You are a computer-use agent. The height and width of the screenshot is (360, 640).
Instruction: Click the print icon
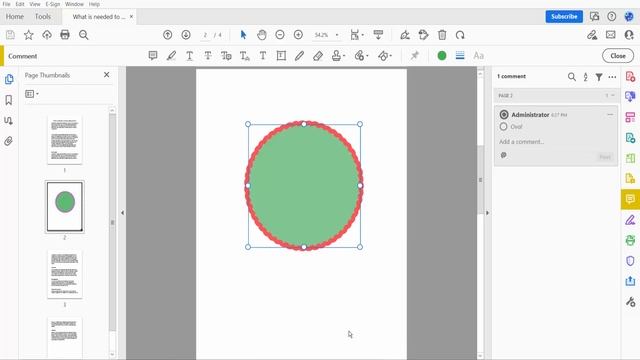pos(65,35)
